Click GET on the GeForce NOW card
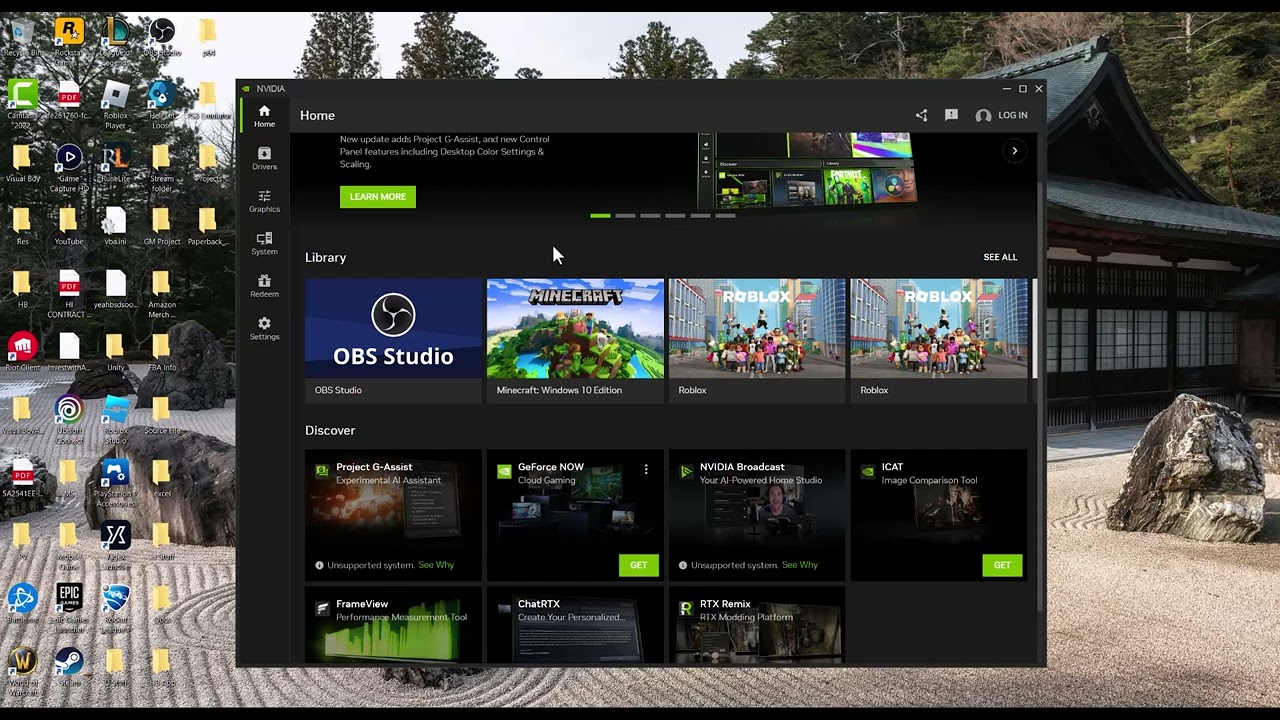Screen dimensions: 1280x720 [638, 565]
